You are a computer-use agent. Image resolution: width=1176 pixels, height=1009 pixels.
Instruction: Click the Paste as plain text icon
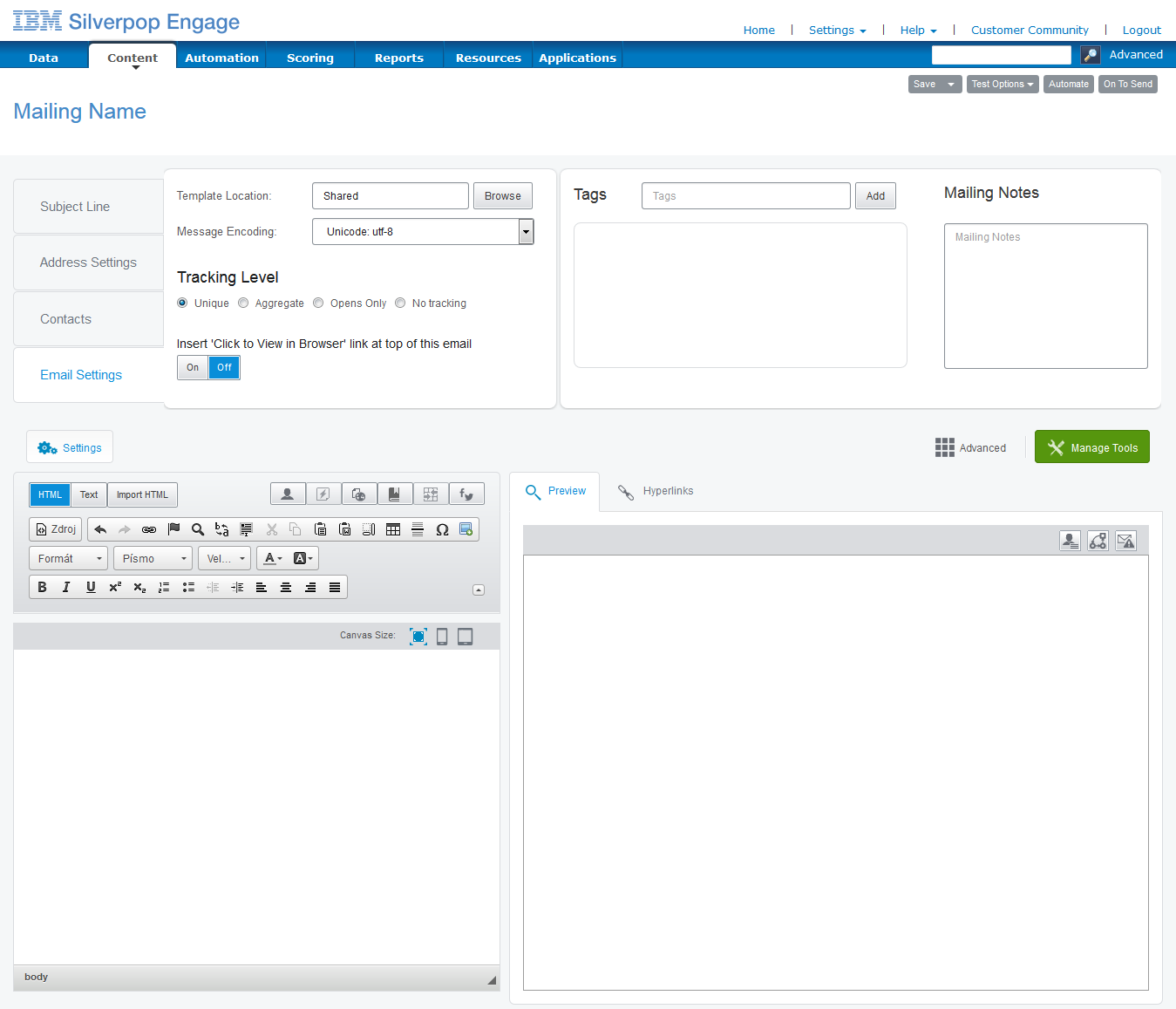320,529
